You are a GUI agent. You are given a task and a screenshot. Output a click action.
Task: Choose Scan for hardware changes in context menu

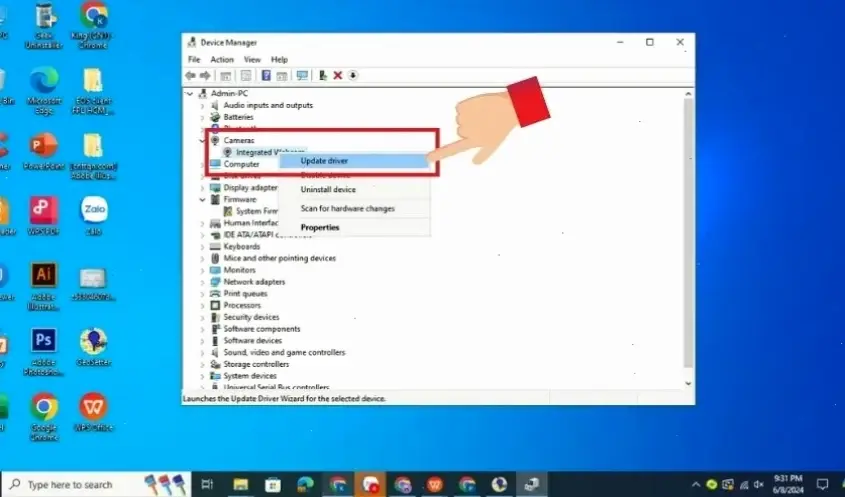coord(354,208)
